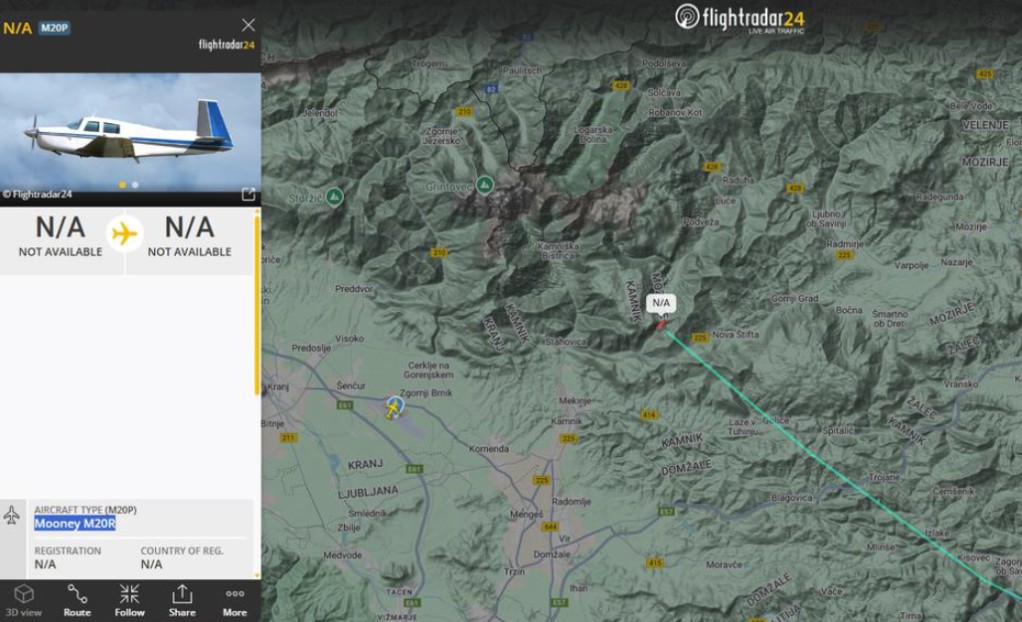Image resolution: width=1022 pixels, height=622 pixels.
Task: Click the Grintovec mountain peak icon
Action: coord(484,184)
